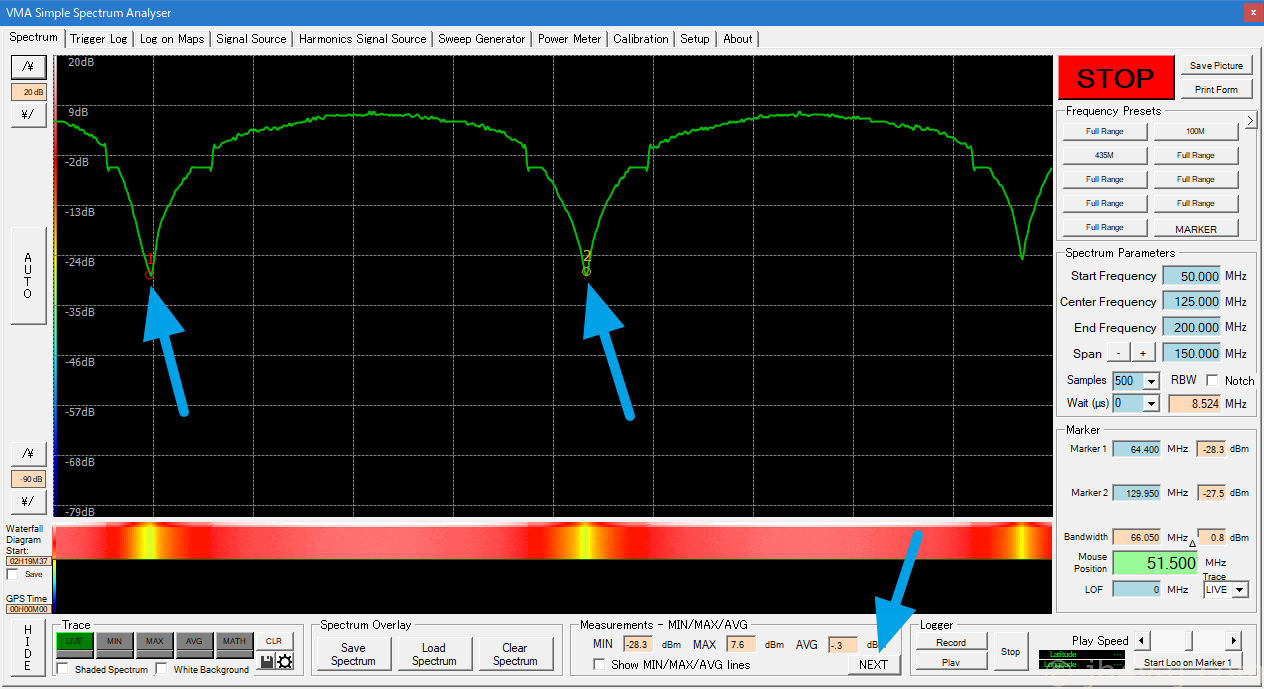The height and width of the screenshot is (689, 1264).
Task: Enable the Notch checkbox
Action: (x=1212, y=380)
